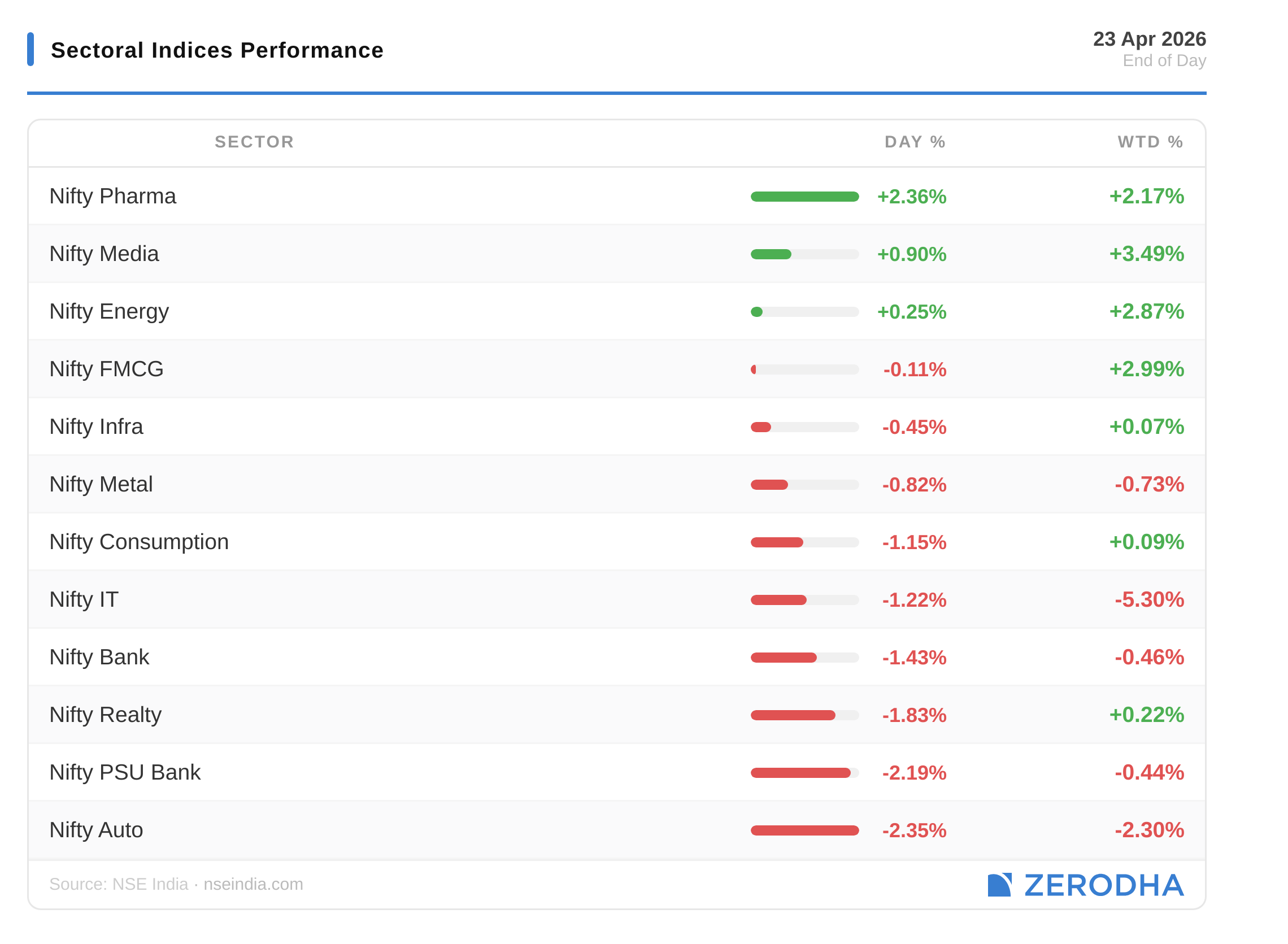The image size is (1288, 944).
Task: Click the WTD % column header
Action: click(1150, 142)
